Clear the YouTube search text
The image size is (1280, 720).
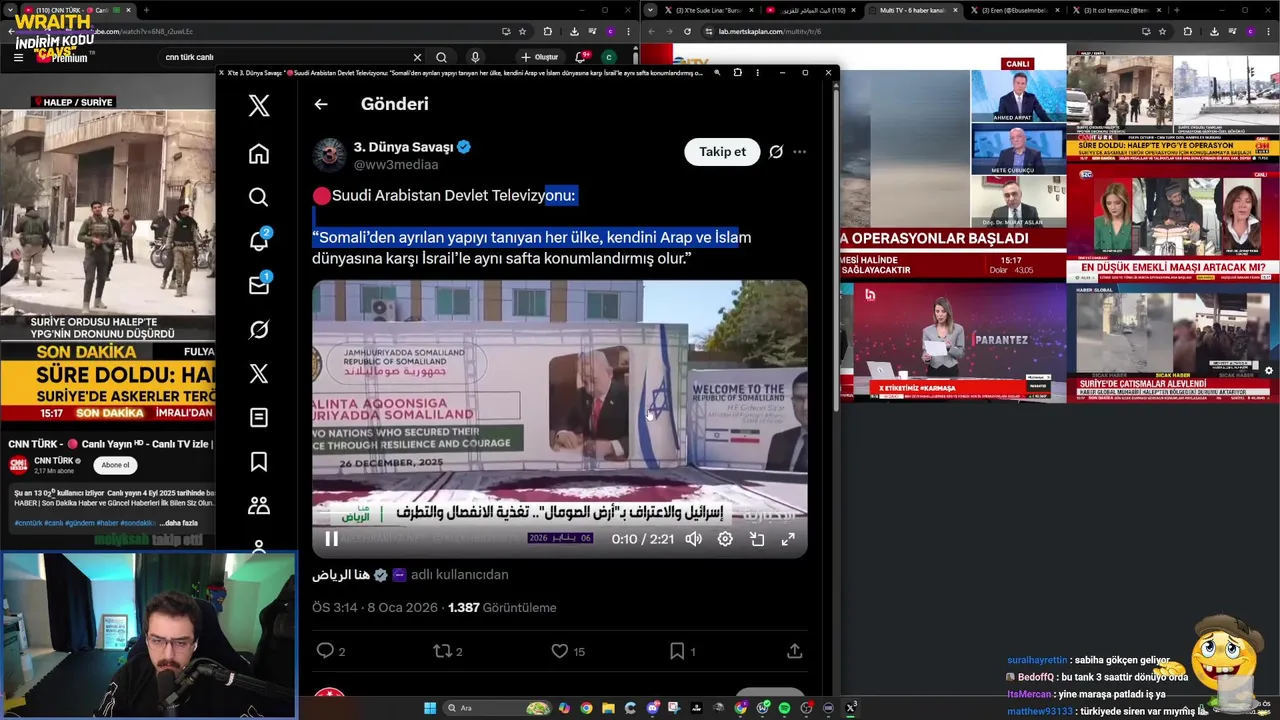point(416,57)
